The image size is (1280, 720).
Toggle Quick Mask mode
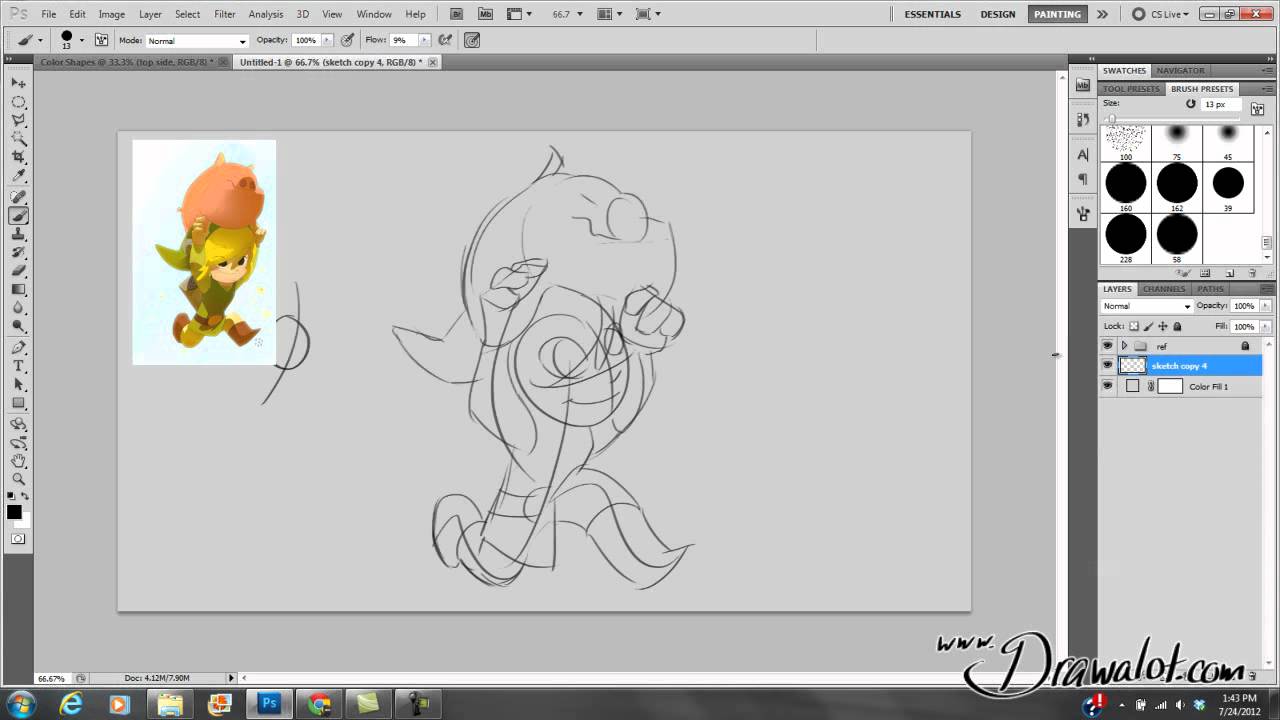click(18, 539)
